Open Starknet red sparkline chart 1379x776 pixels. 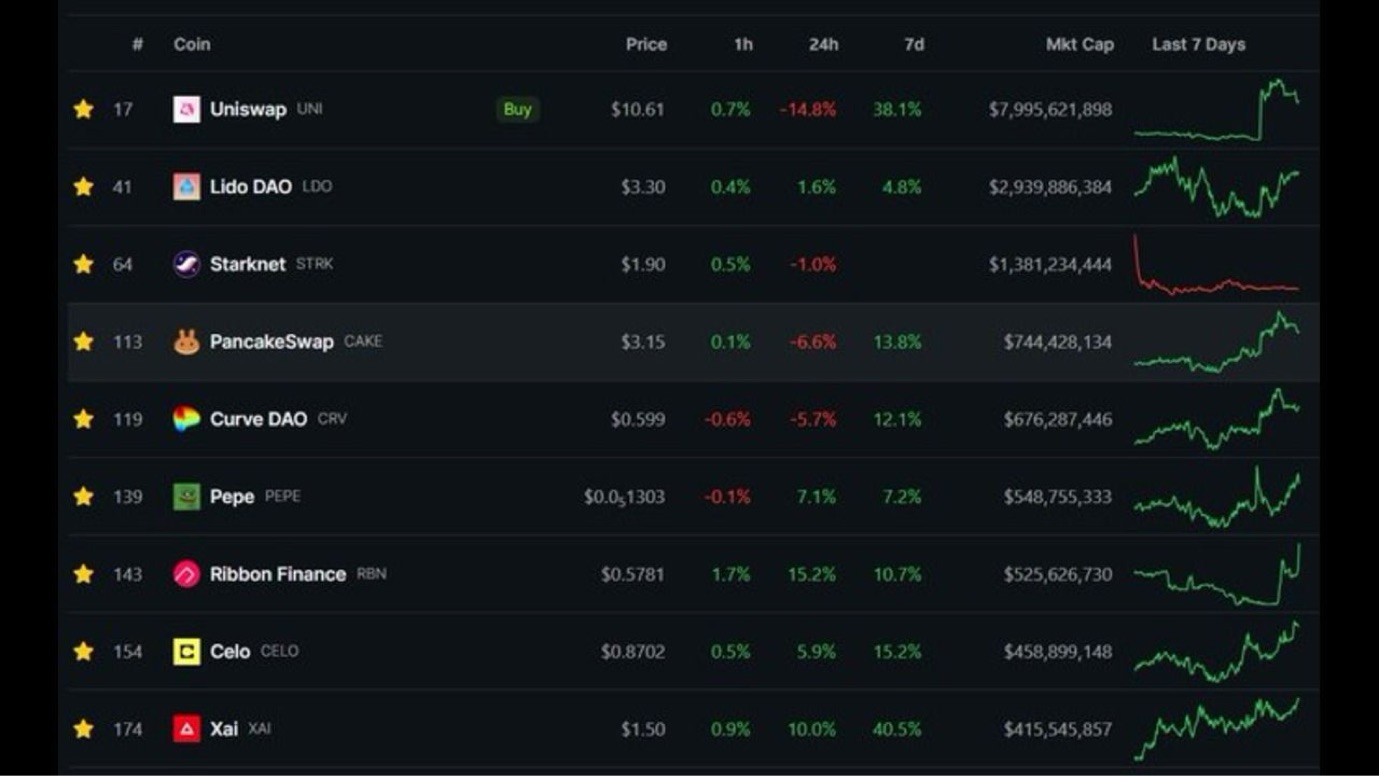coord(1217,264)
